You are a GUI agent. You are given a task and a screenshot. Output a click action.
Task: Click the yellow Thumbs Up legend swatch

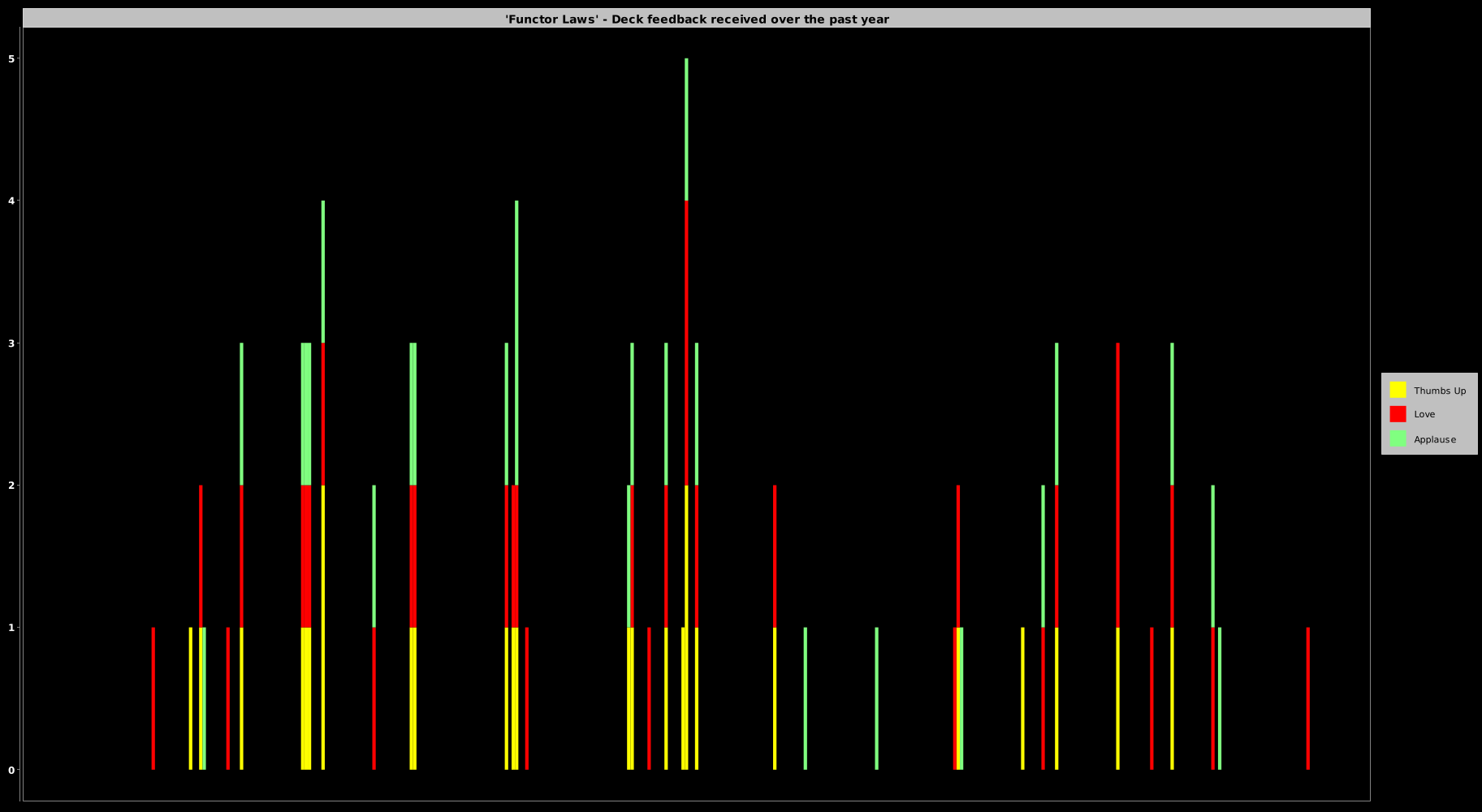pyautogui.click(x=1398, y=390)
